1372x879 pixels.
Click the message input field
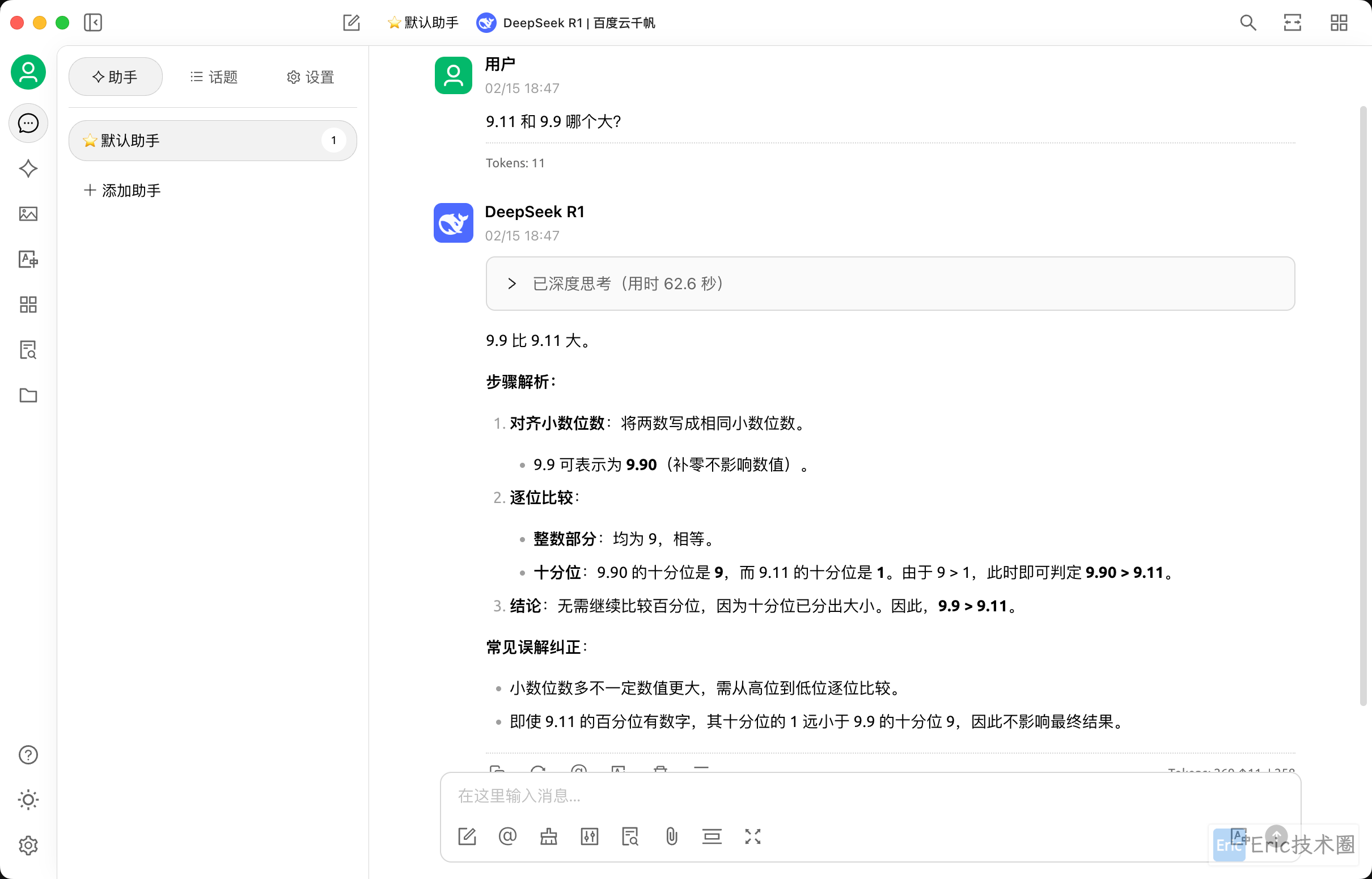tap(870, 796)
